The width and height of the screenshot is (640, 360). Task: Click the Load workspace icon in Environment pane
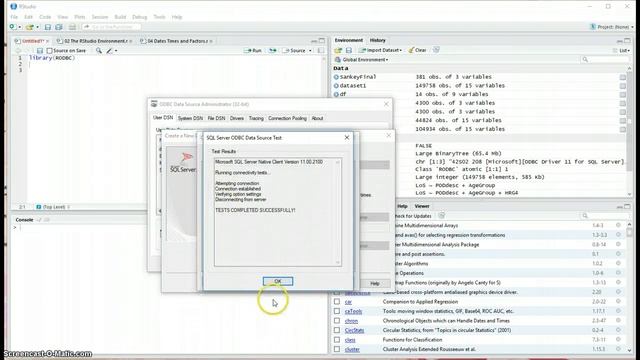[338, 50]
